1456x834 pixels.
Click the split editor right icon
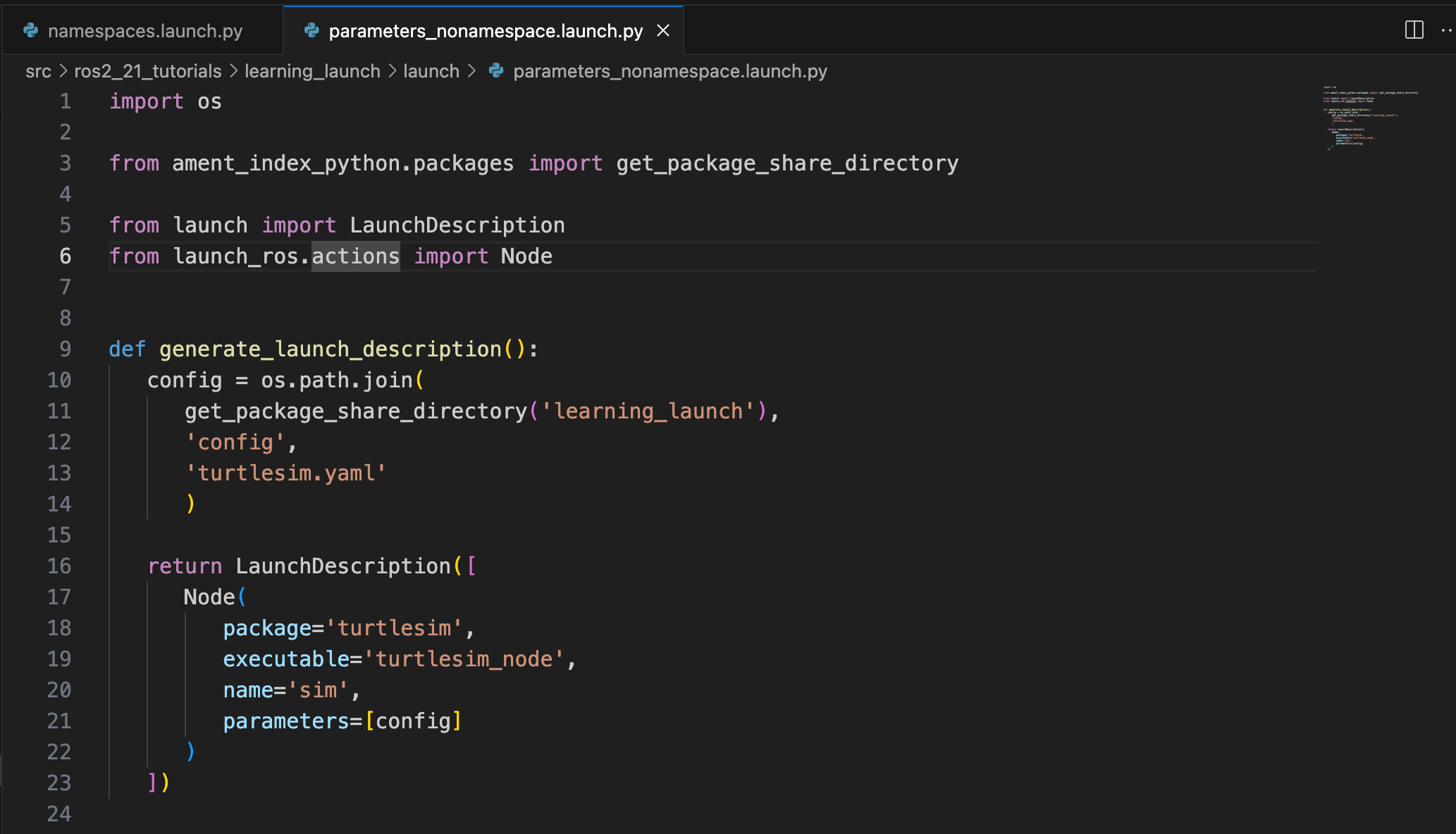[1414, 30]
